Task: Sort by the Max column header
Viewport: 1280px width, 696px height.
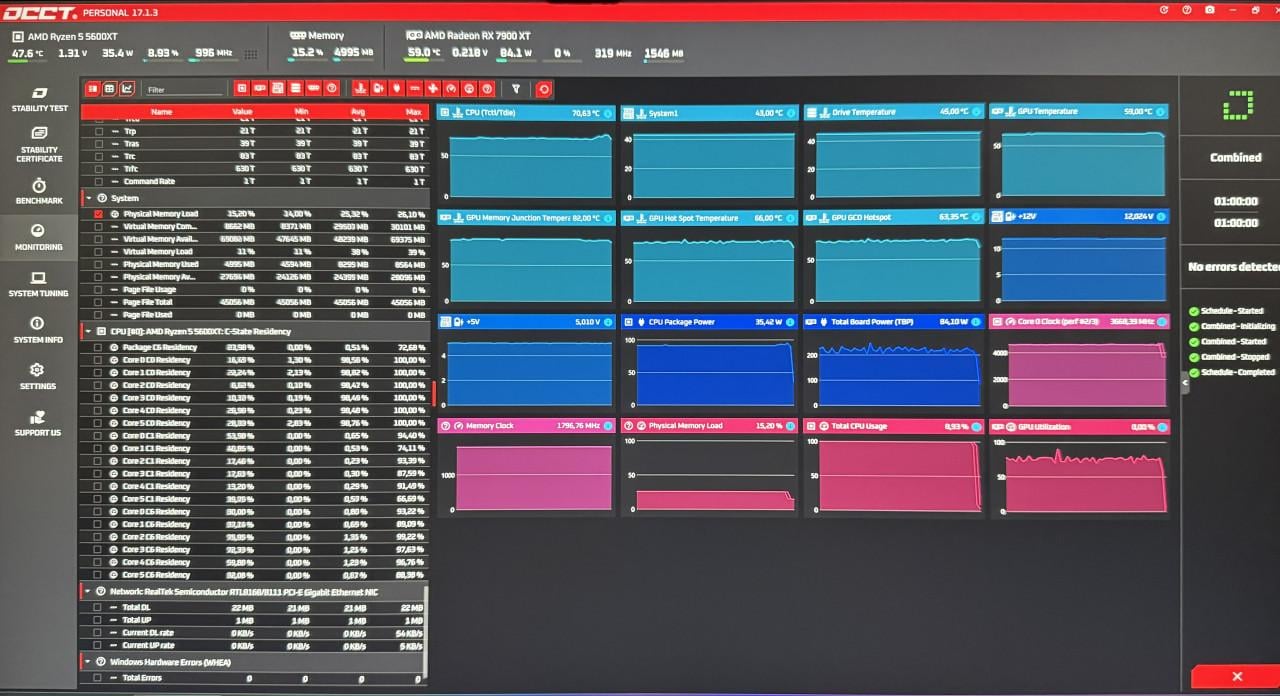Action: (414, 112)
